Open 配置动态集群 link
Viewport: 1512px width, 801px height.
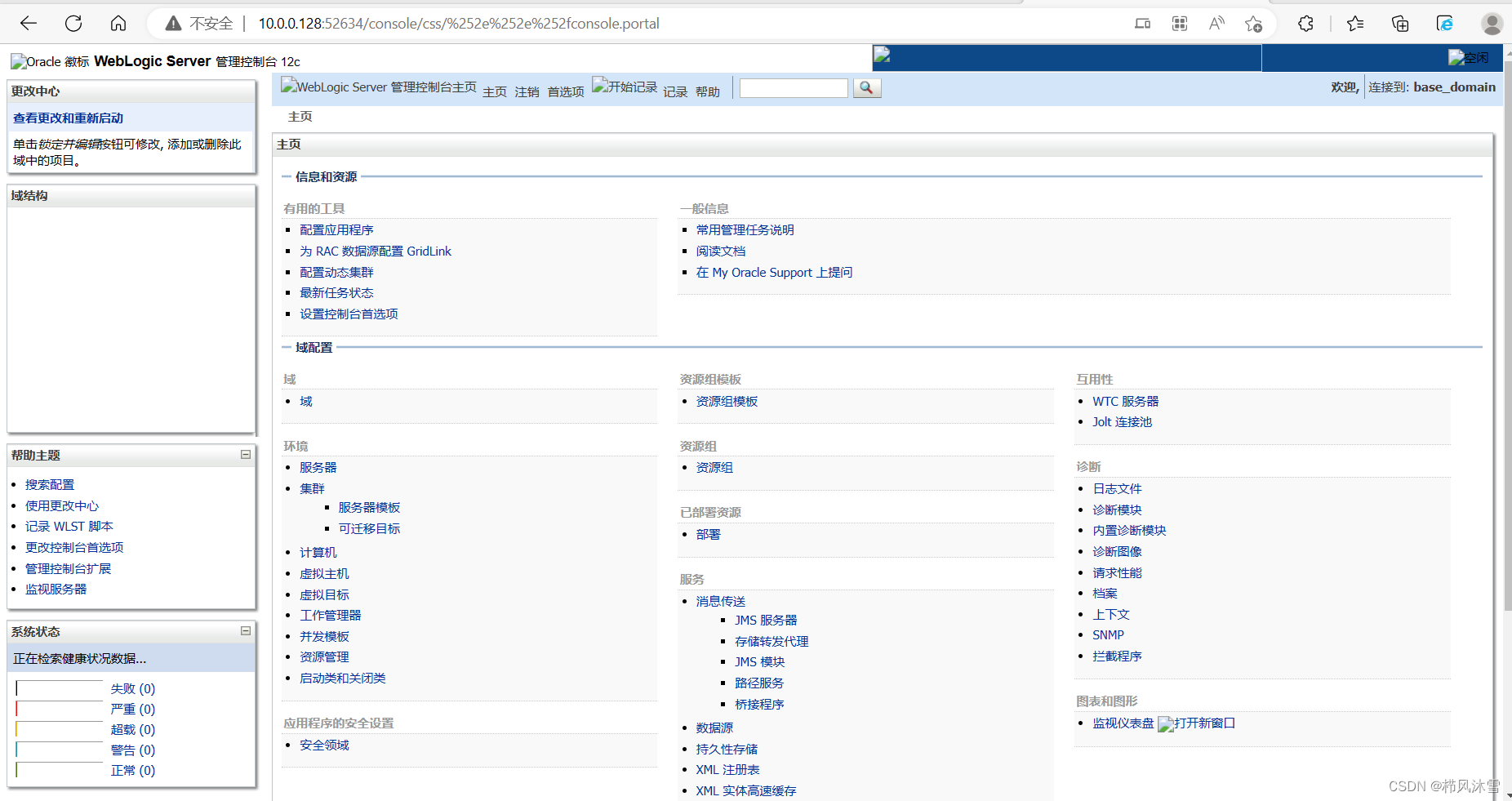[x=336, y=273]
